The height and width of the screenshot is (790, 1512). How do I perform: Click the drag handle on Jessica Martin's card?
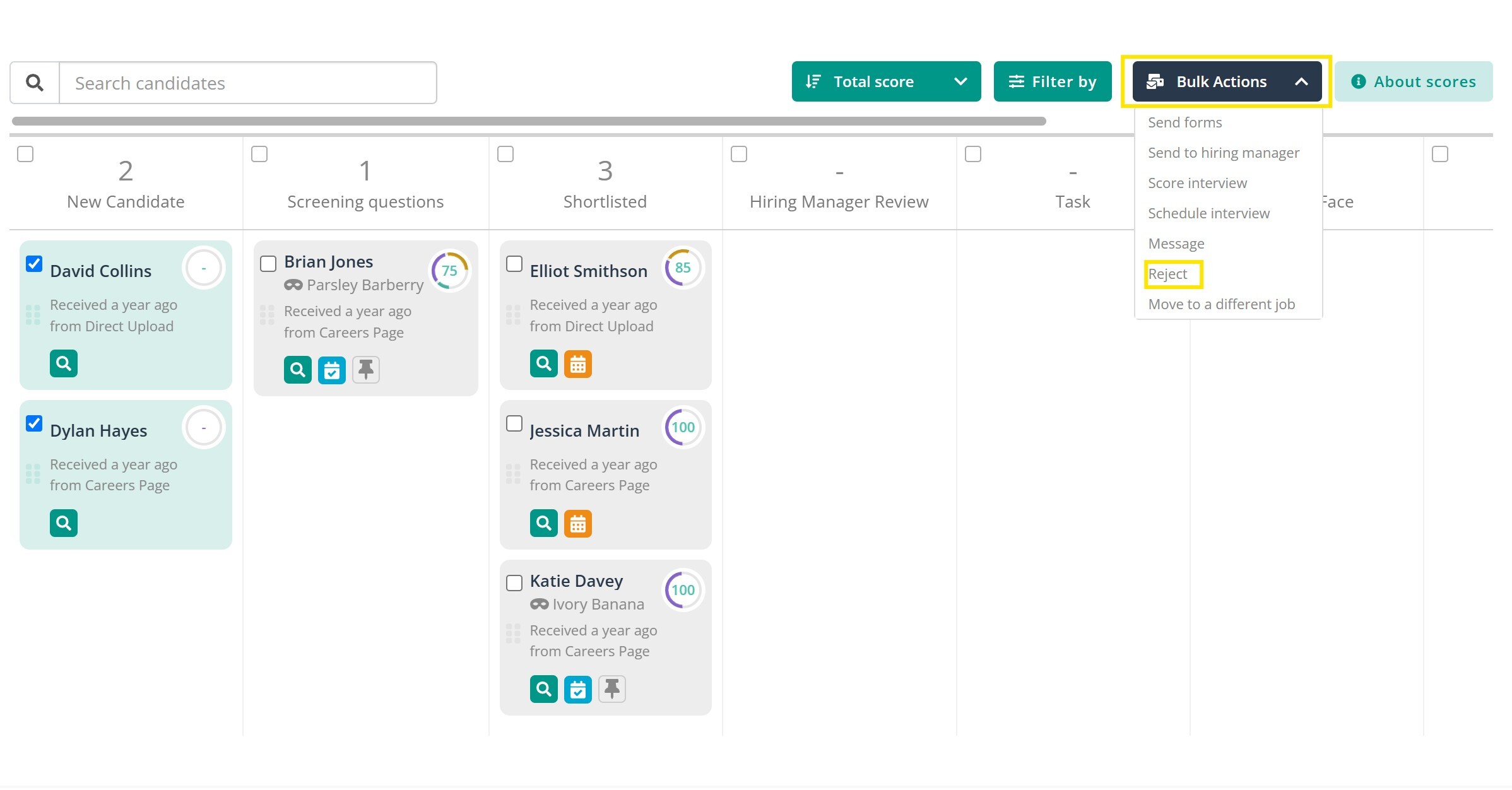514,474
